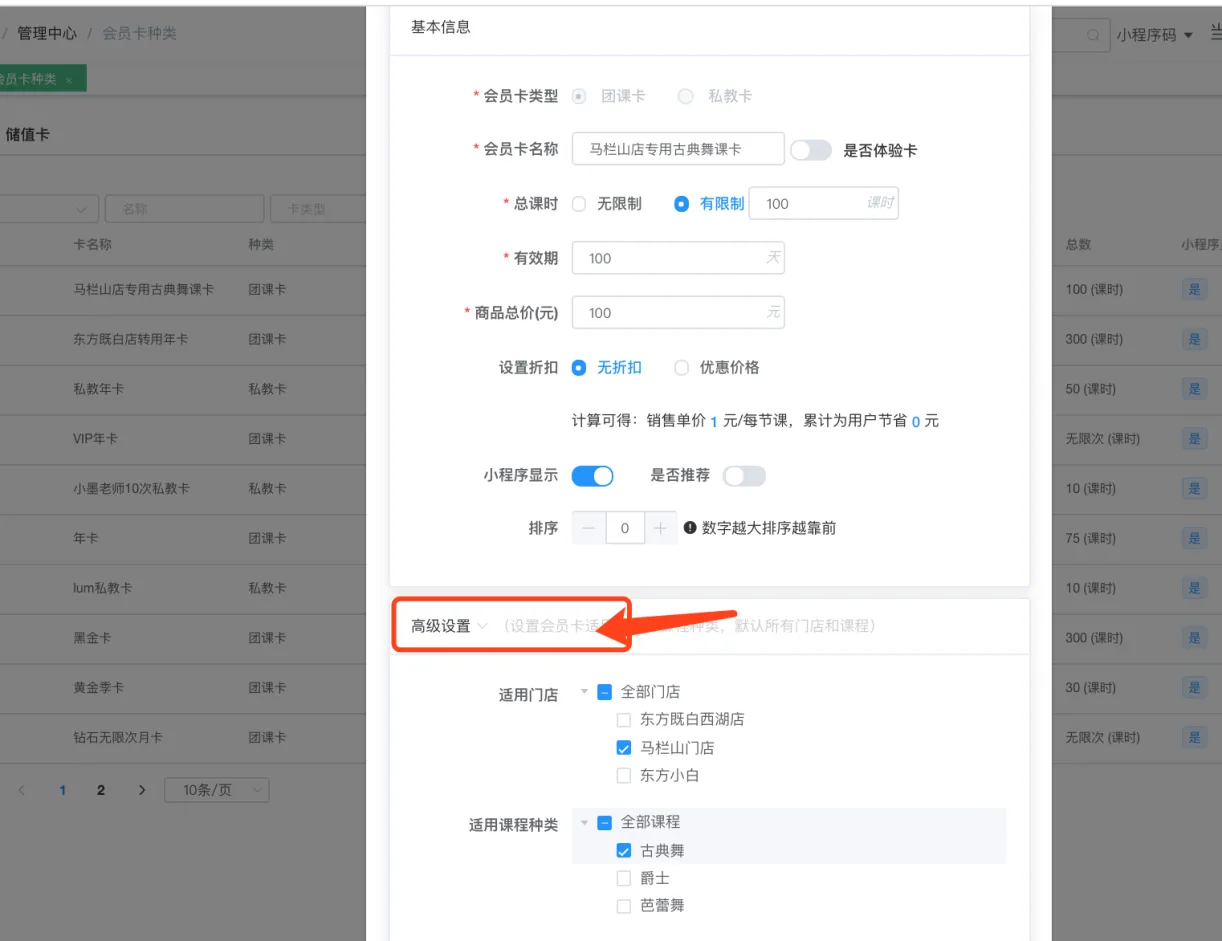The height and width of the screenshot is (941, 1222).
Task: Check the 东方既白西湖店 checkbox
Action: (624, 720)
